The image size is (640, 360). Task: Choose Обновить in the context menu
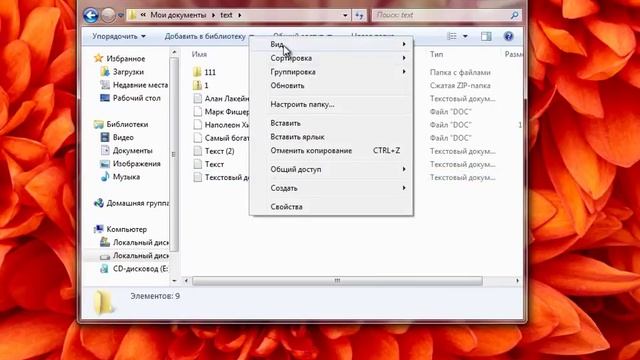click(x=331, y=86)
